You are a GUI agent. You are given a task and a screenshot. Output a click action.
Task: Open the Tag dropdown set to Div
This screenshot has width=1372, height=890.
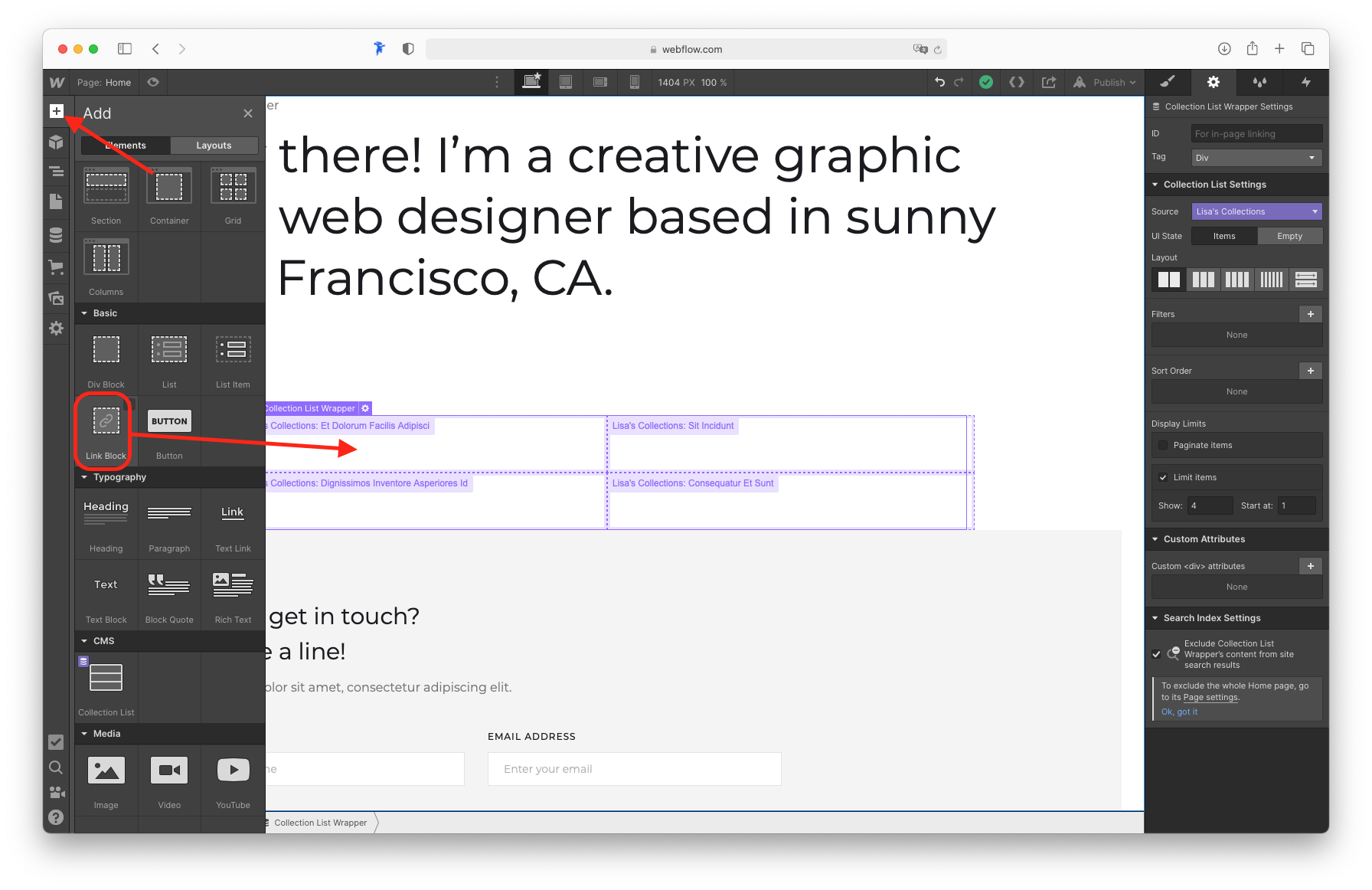coord(1256,157)
